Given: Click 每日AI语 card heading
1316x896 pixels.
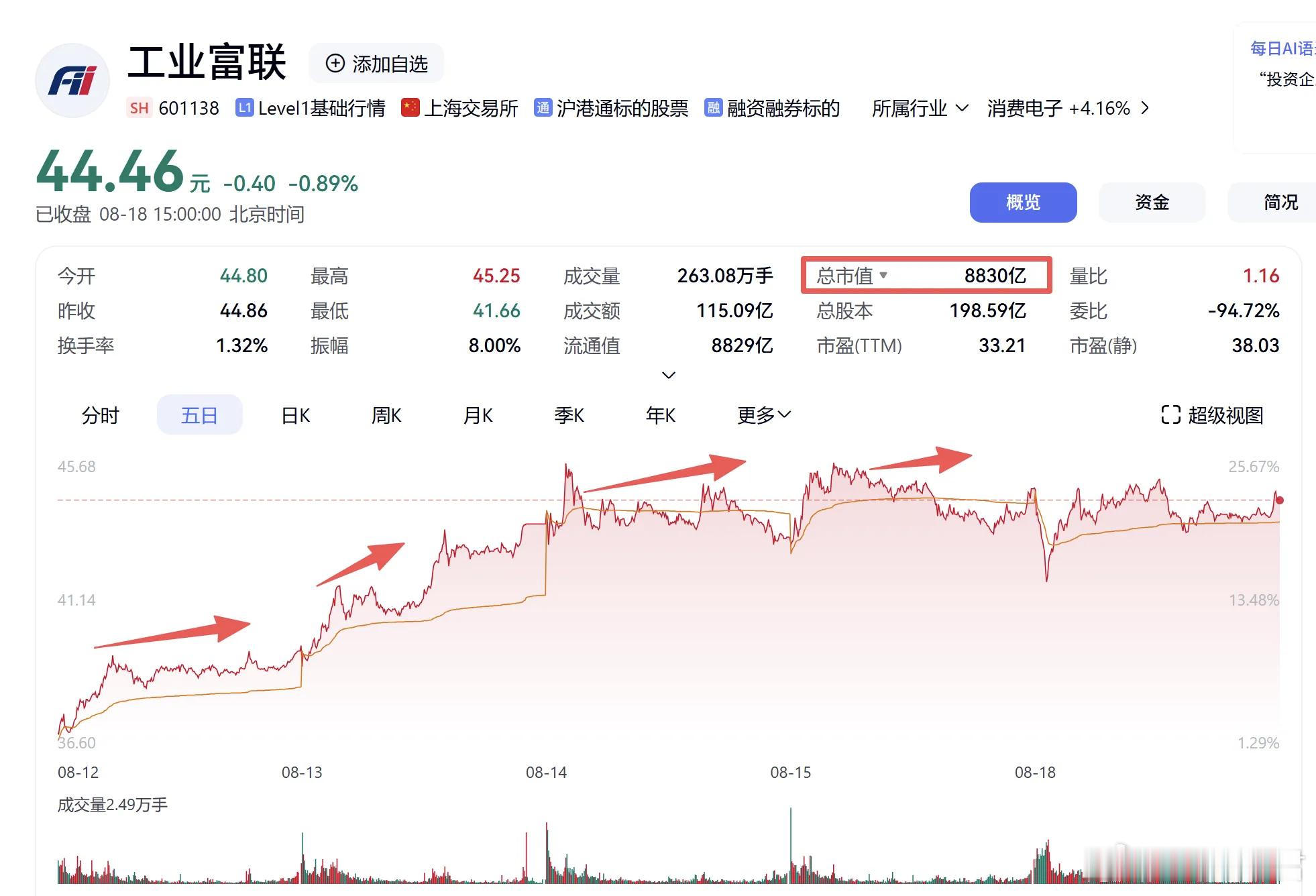Looking at the screenshot, I should (1282, 48).
